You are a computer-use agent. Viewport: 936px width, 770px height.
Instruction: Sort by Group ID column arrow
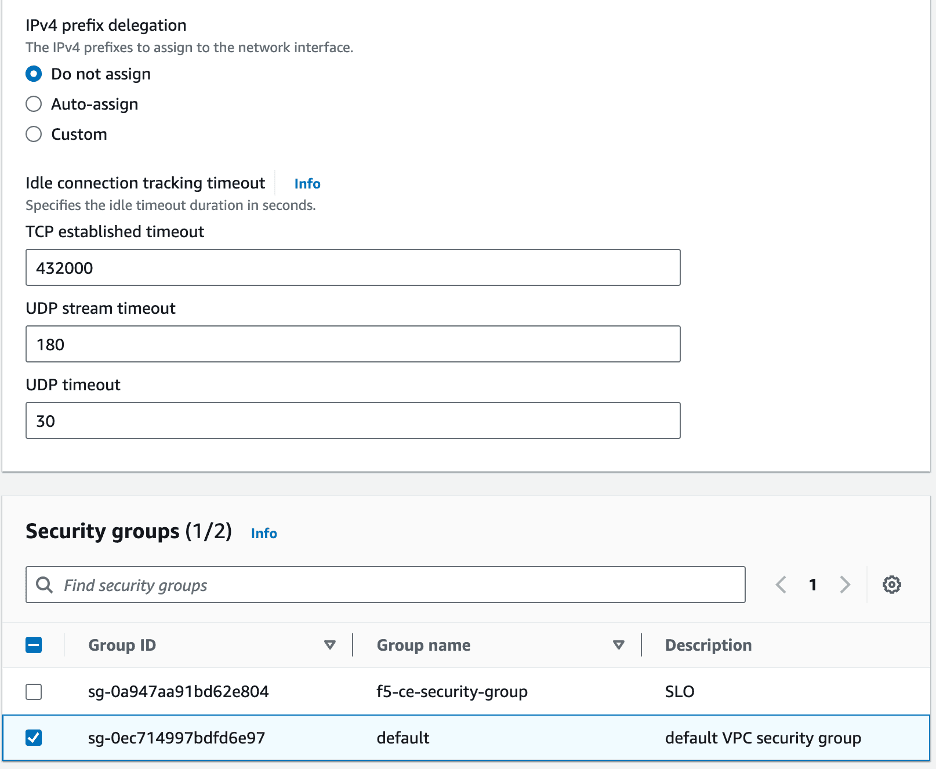(330, 645)
